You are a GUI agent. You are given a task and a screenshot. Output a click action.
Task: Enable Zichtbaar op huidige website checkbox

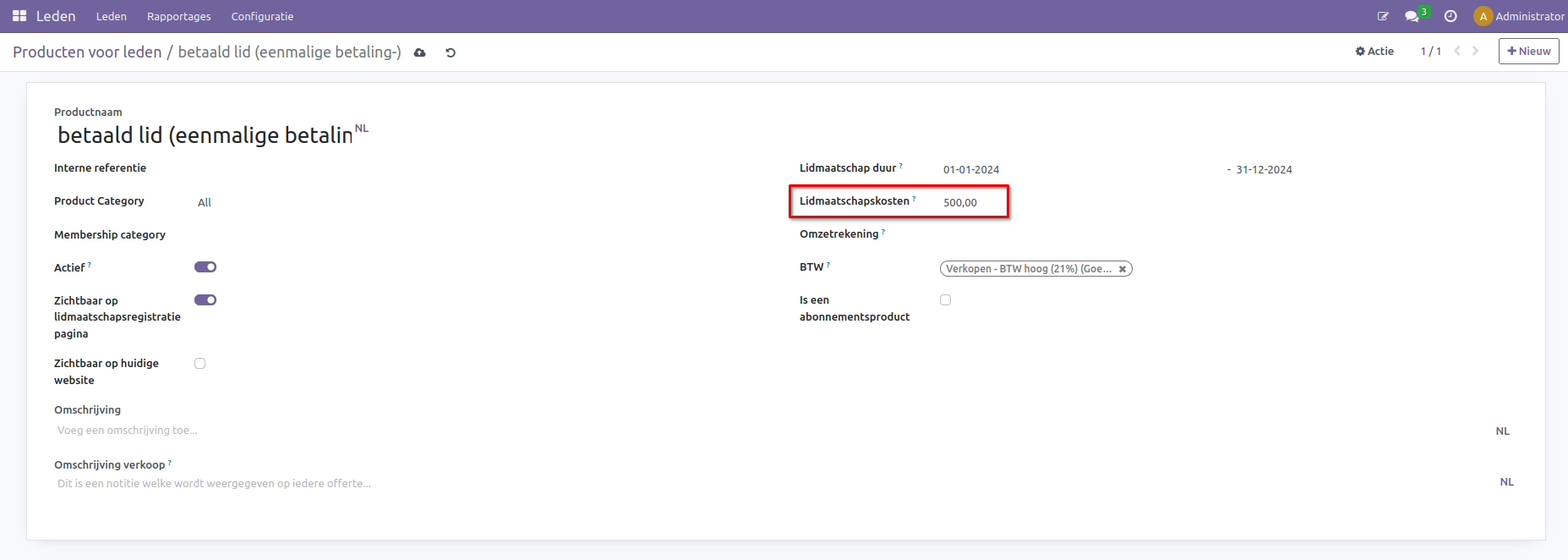200,364
